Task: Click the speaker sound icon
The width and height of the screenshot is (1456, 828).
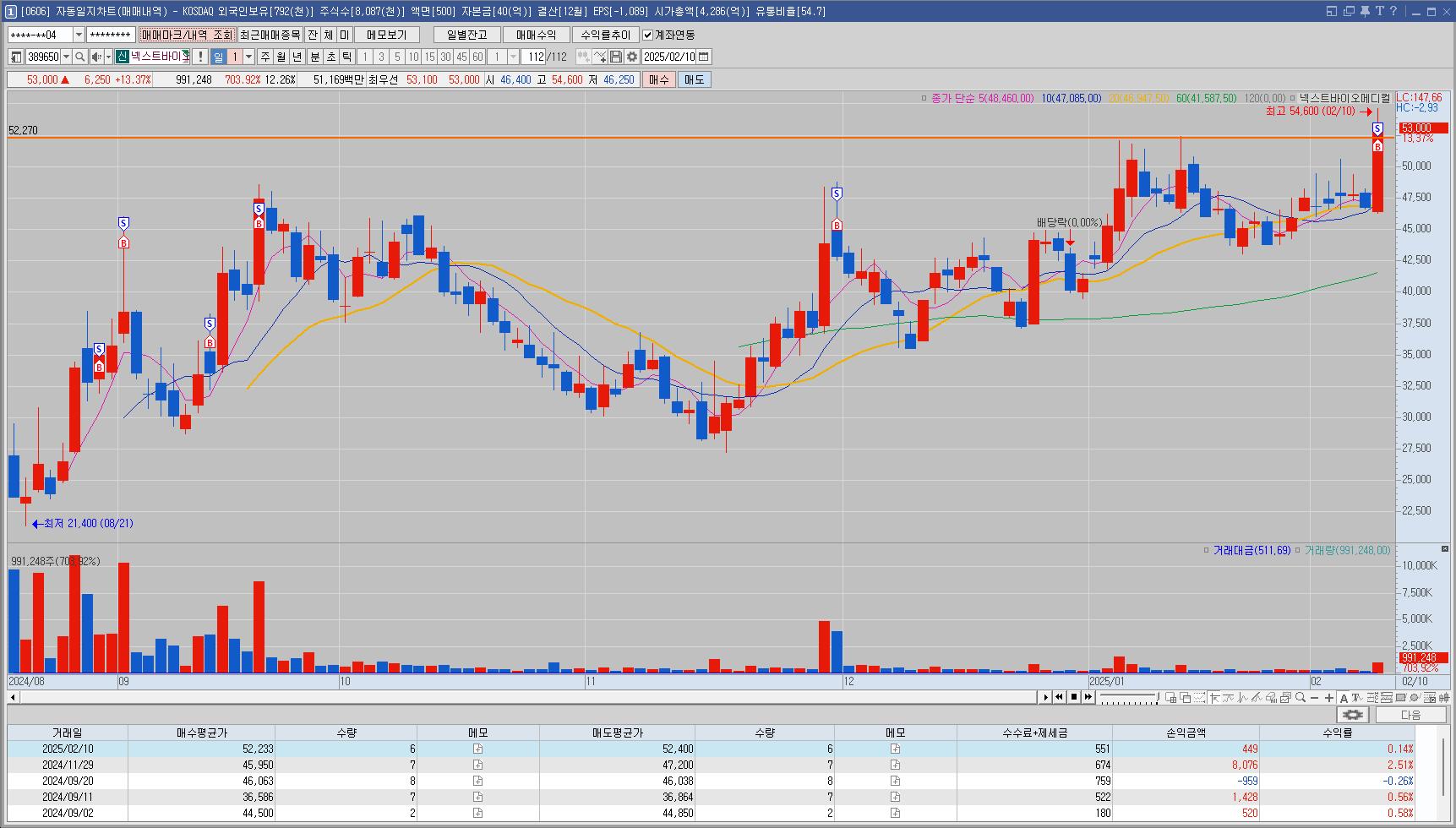Action: tap(96, 57)
